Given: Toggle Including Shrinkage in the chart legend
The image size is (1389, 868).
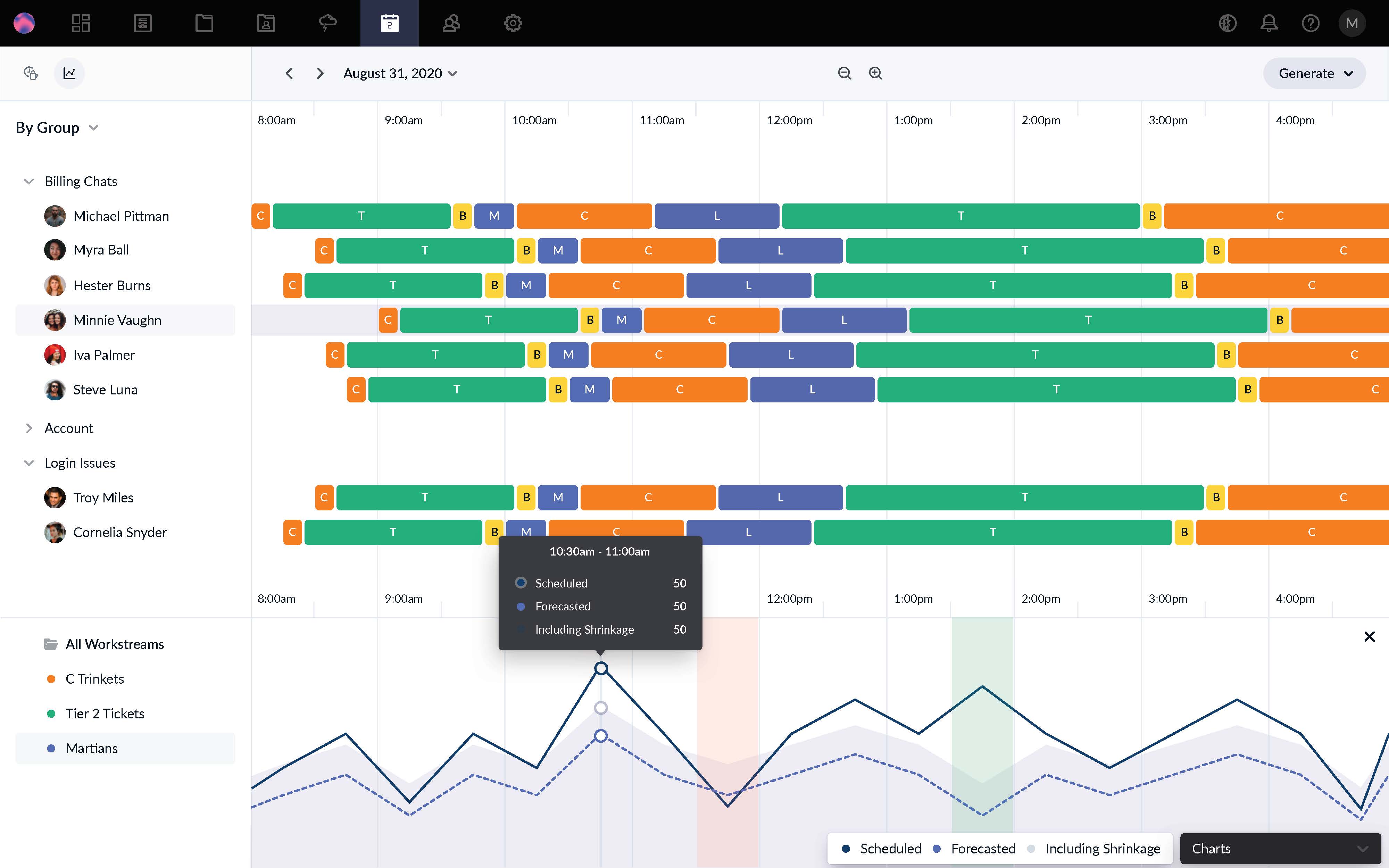Looking at the screenshot, I should pyautogui.click(x=1102, y=848).
